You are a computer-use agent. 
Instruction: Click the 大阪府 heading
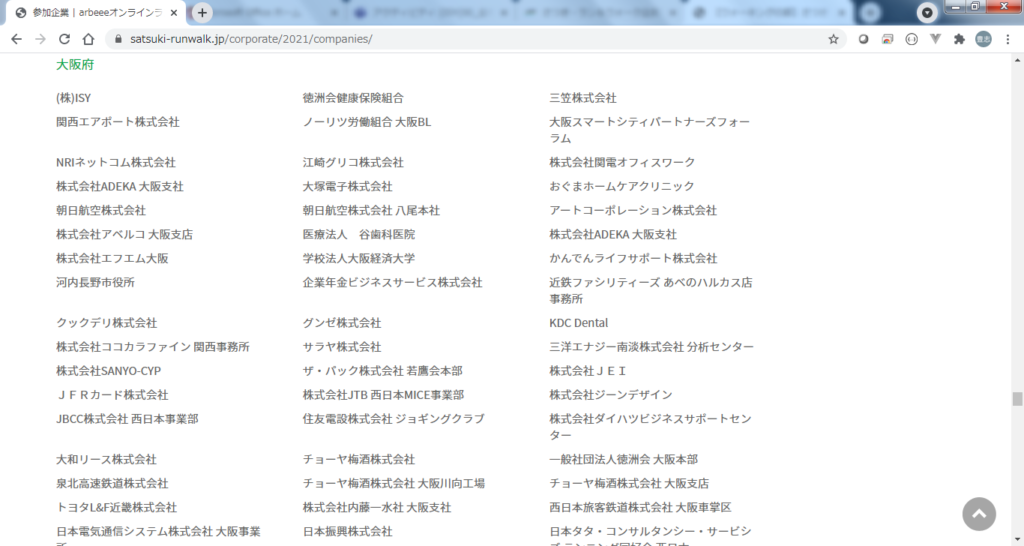tap(75, 65)
